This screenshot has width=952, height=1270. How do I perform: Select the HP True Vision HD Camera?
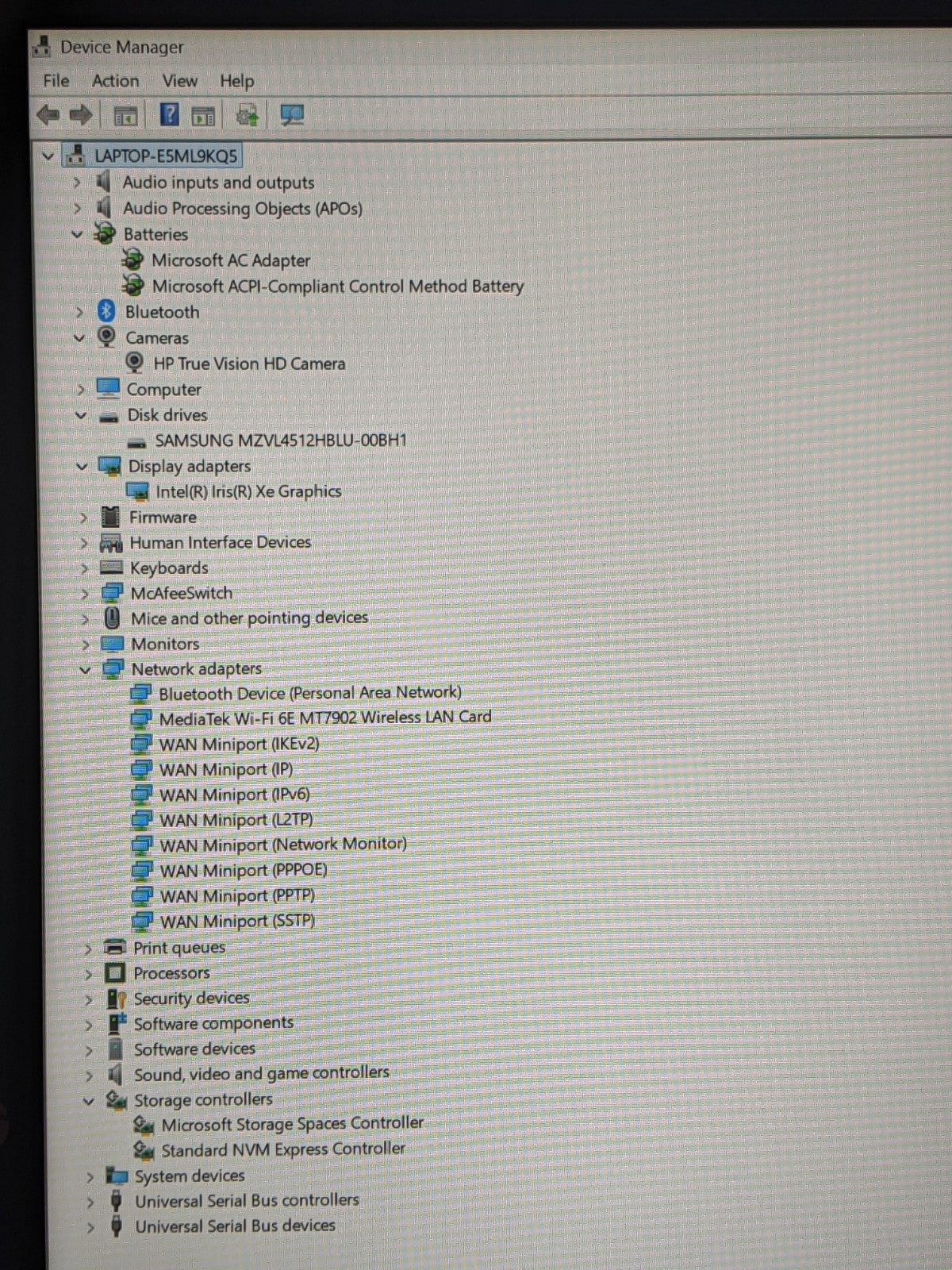(249, 364)
